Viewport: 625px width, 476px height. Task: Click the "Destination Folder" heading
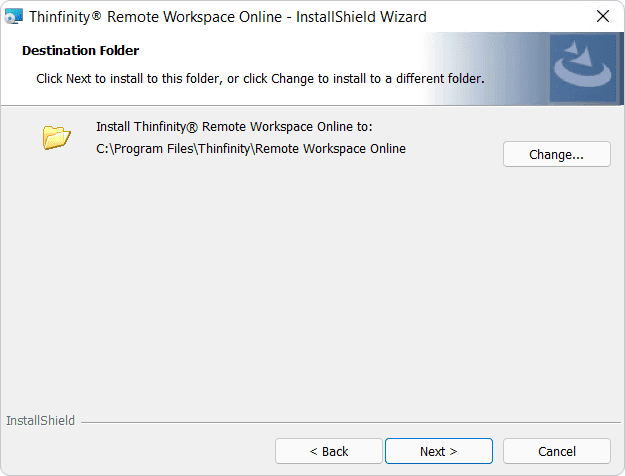click(81, 51)
